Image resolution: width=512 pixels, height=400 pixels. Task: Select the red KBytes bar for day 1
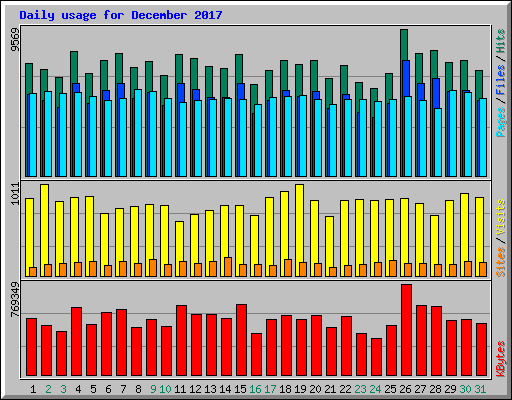[x=31, y=347]
